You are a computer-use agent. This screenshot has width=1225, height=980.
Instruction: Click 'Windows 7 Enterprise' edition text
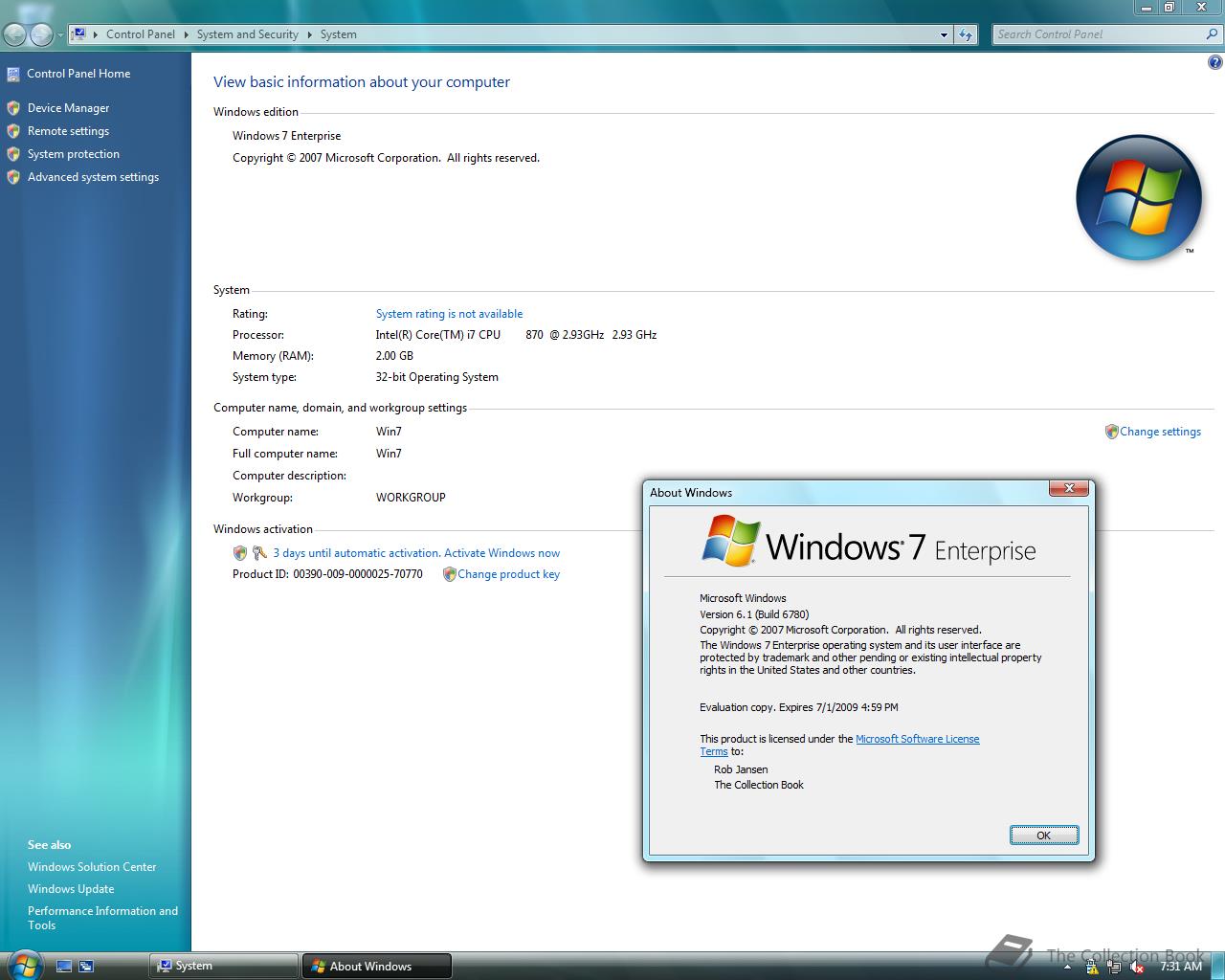[x=286, y=136]
